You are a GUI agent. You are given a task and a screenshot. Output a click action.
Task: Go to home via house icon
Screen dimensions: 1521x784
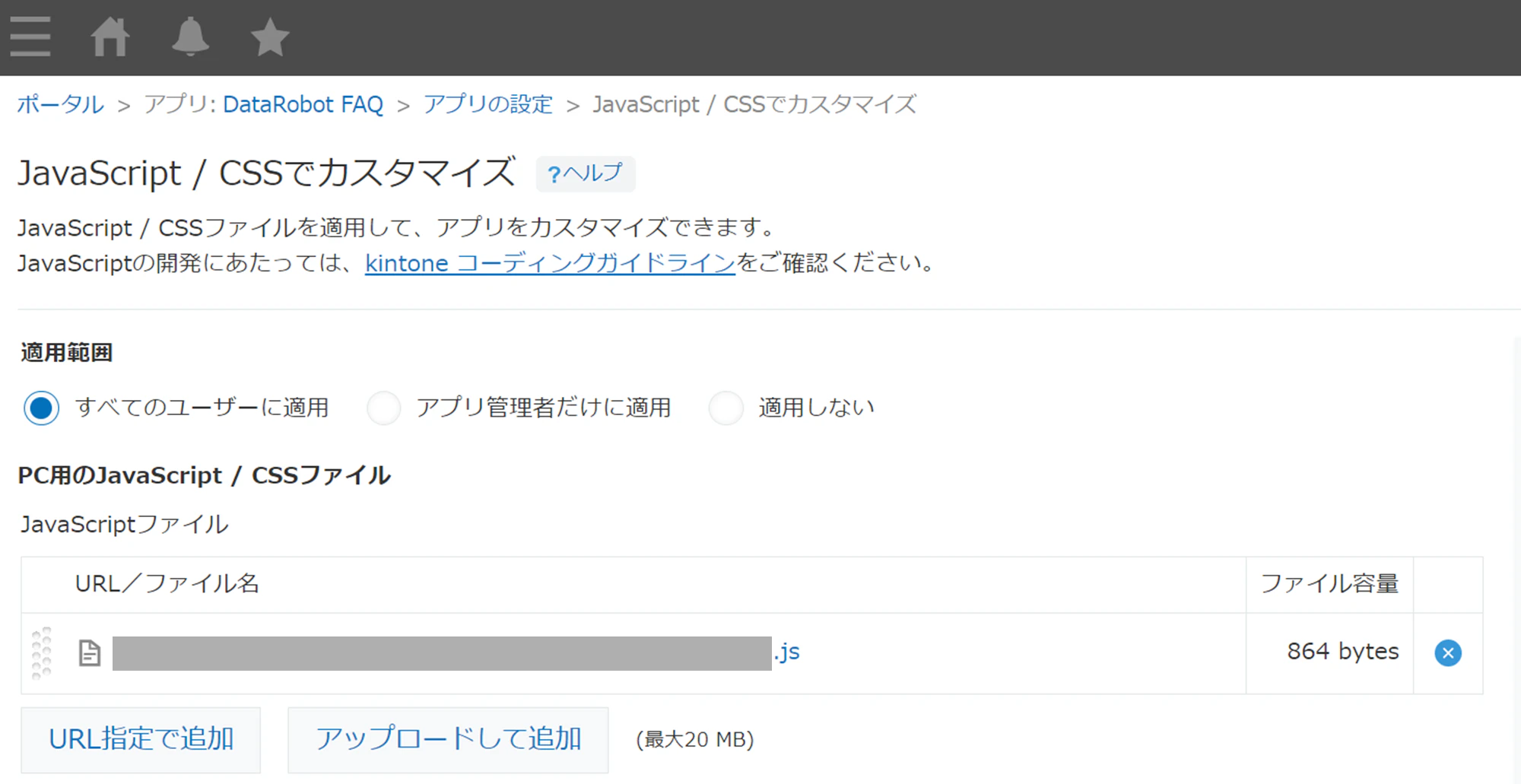(110, 37)
